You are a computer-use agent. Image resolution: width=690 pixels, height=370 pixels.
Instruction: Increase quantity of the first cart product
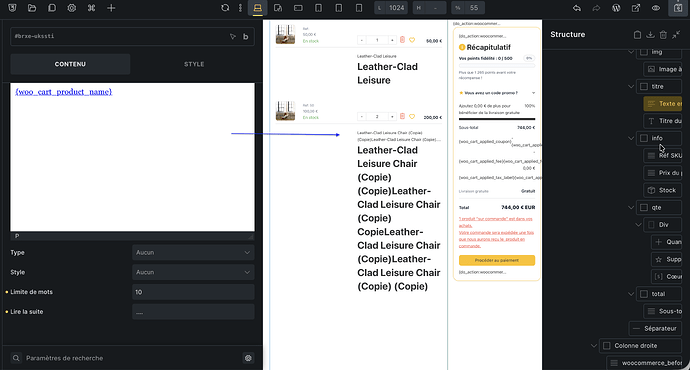coord(392,40)
